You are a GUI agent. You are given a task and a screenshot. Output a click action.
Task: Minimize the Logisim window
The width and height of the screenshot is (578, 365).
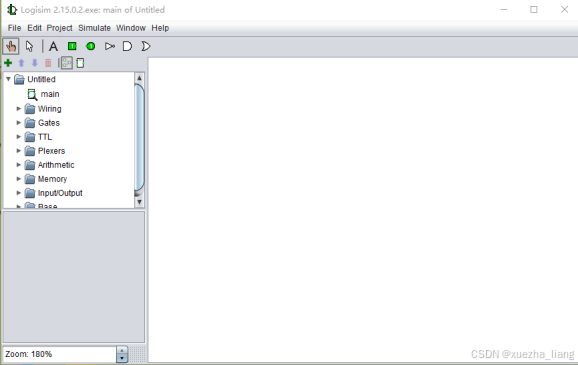[504, 10]
